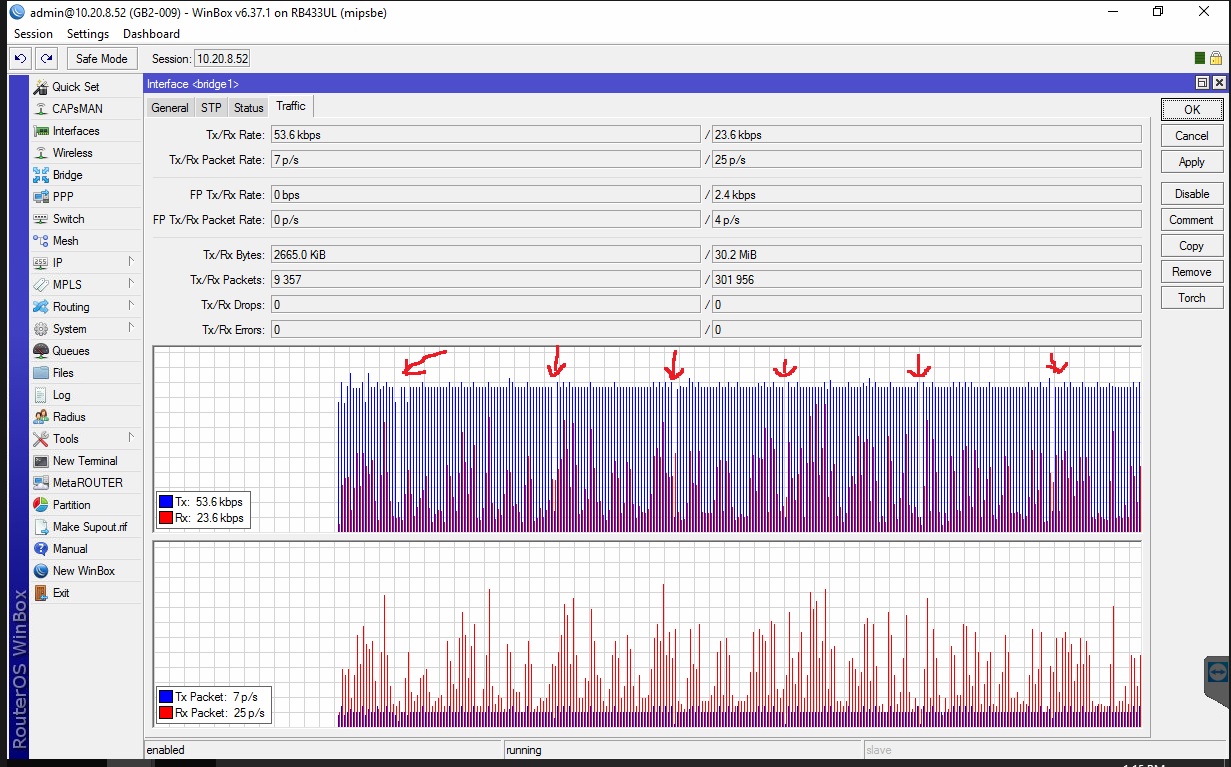Image resolution: width=1231 pixels, height=767 pixels.
Task: Click the Cancel button
Action: coord(1192,136)
